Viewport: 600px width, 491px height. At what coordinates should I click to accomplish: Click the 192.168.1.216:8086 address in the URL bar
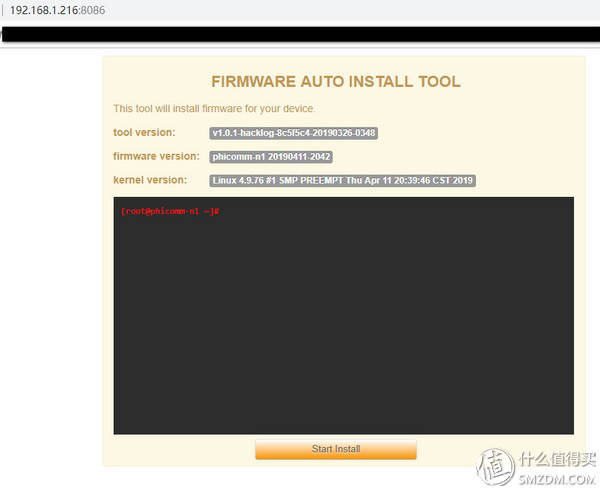point(57,10)
